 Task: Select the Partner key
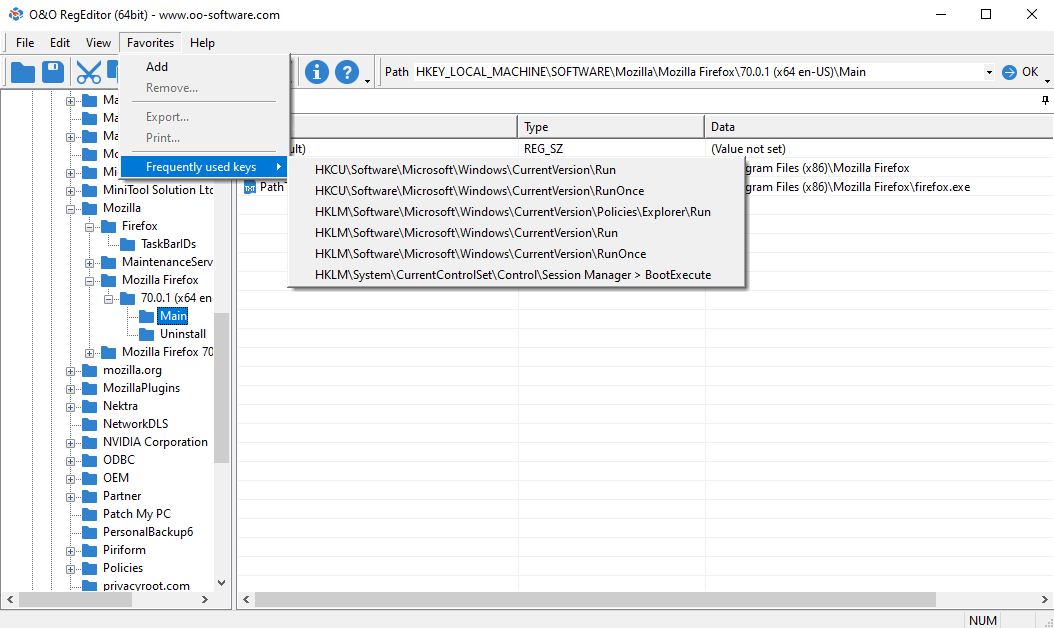point(122,496)
